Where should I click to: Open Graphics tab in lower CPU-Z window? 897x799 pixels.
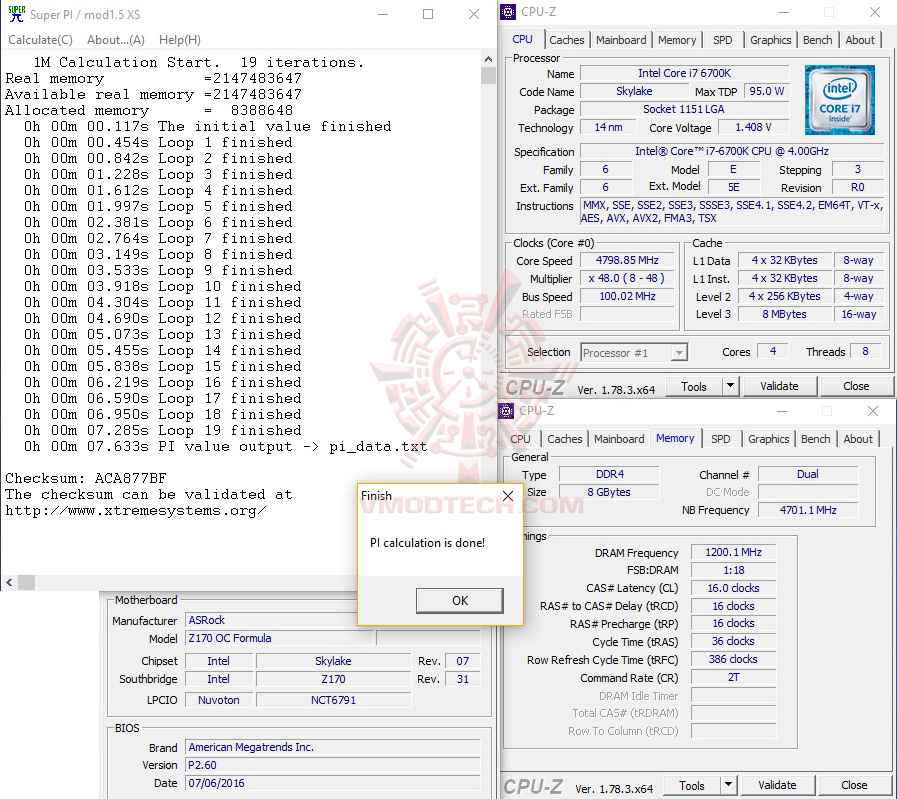click(768, 439)
